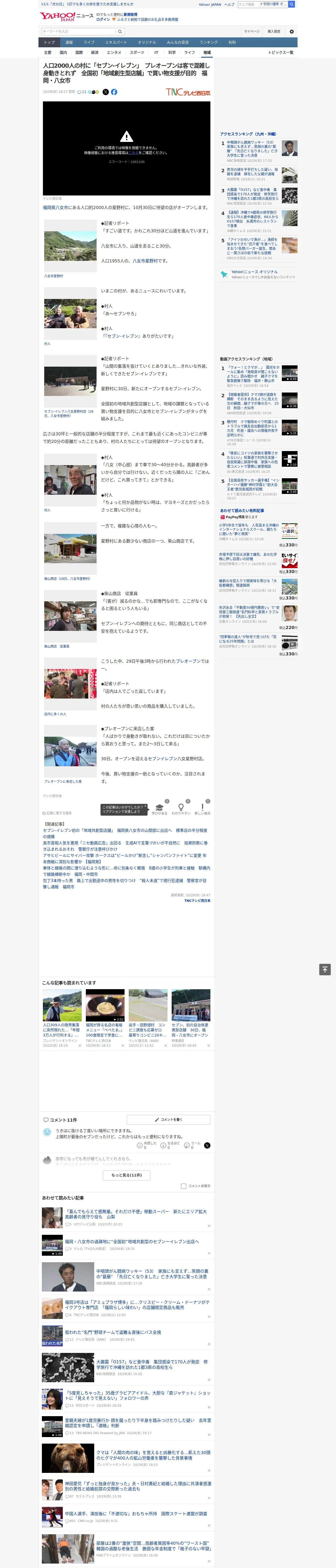336x1568 pixels.
Task: Open video ranking item 1 ウォー！ヒグマが
Action: click(x=253, y=374)
